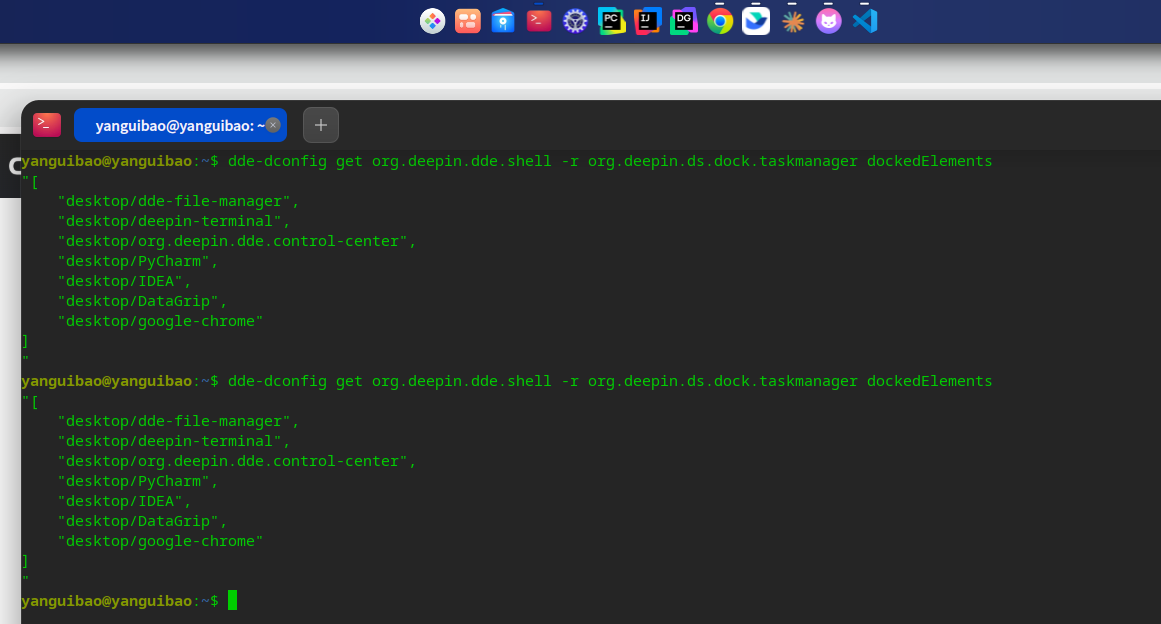Open the multitasking view dock icon
1161x624 pixels.
click(468, 21)
